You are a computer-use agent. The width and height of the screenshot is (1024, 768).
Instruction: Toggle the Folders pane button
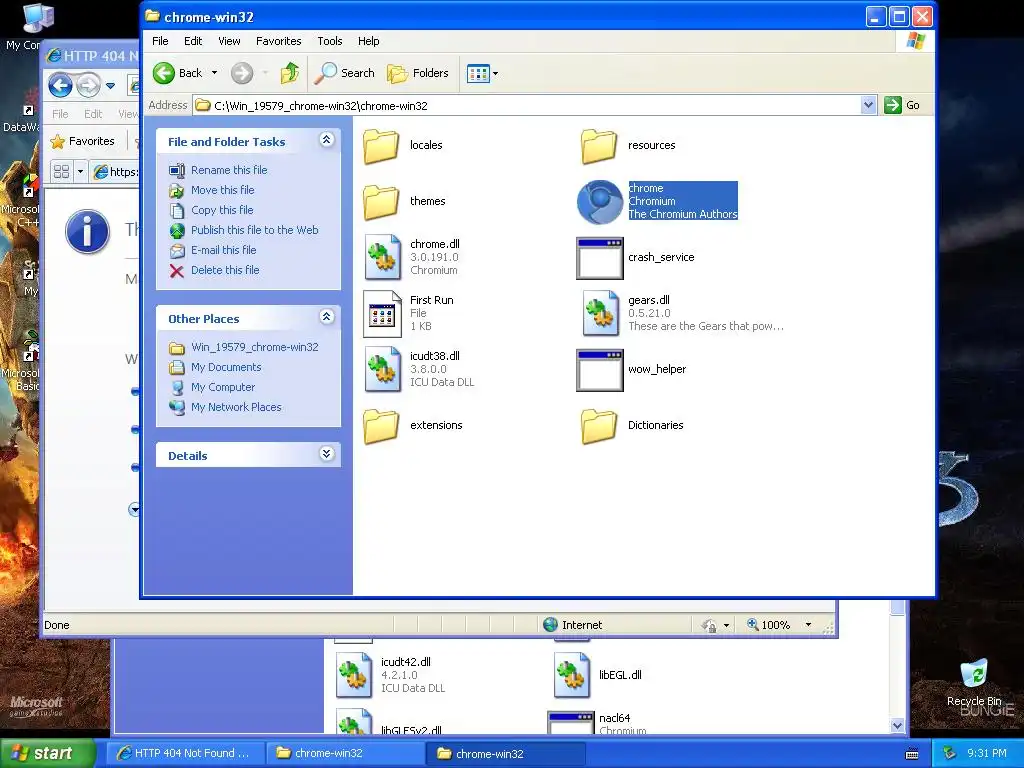[418, 73]
